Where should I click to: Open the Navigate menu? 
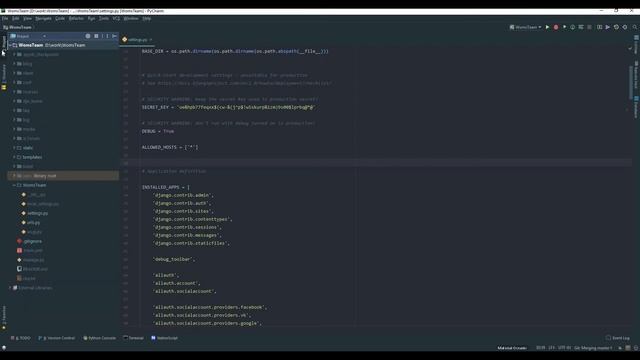[43, 18]
